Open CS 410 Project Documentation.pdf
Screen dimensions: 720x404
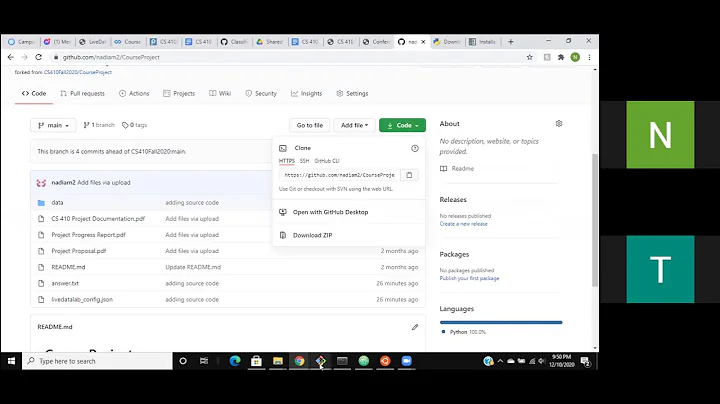pos(98,219)
